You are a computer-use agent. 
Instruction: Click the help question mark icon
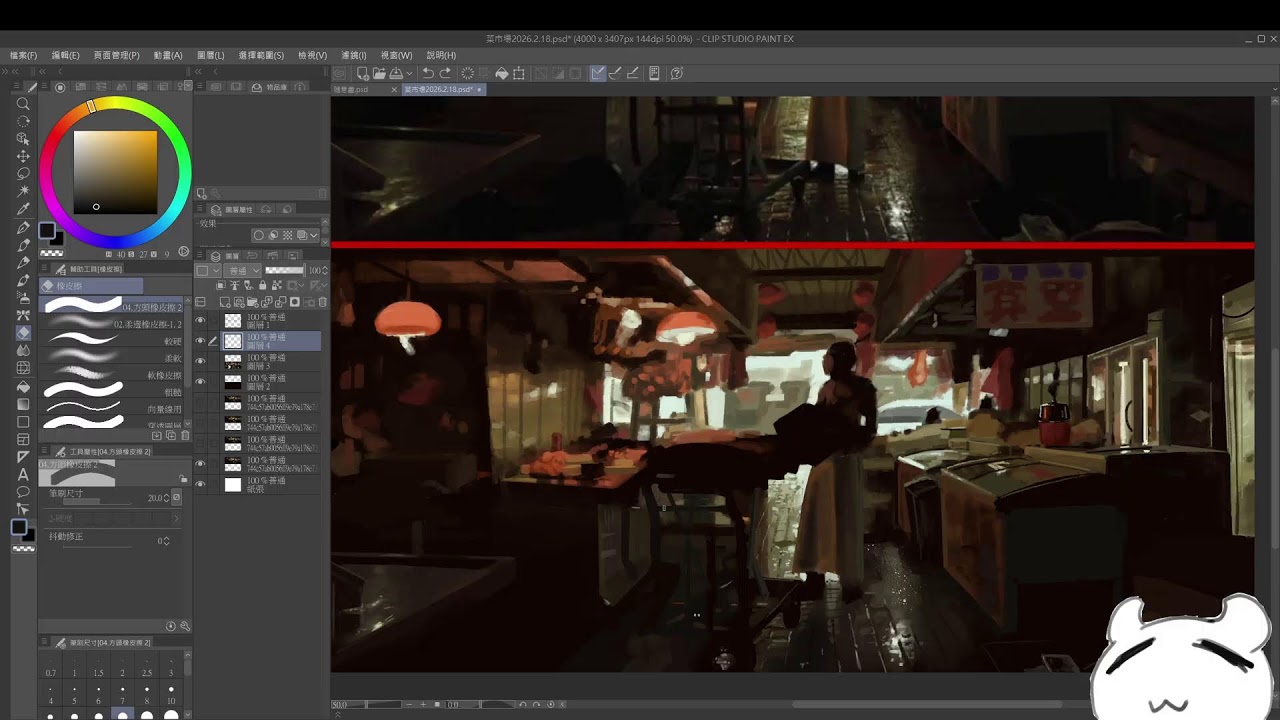point(677,73)
